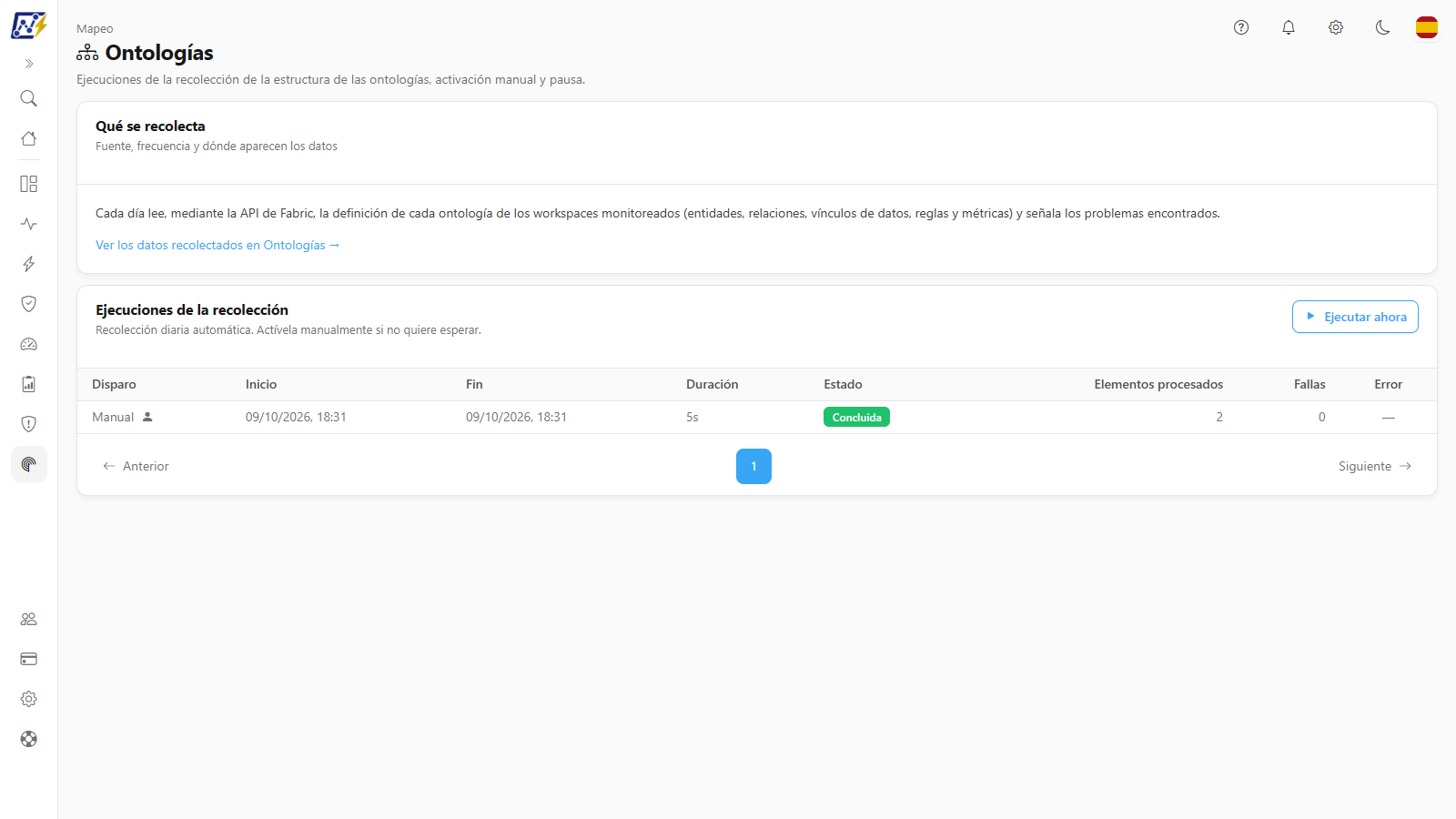Screen dimensions: 1456x819
Task: Open the users group icon in sidebar
Action: (x=29, y=619)
